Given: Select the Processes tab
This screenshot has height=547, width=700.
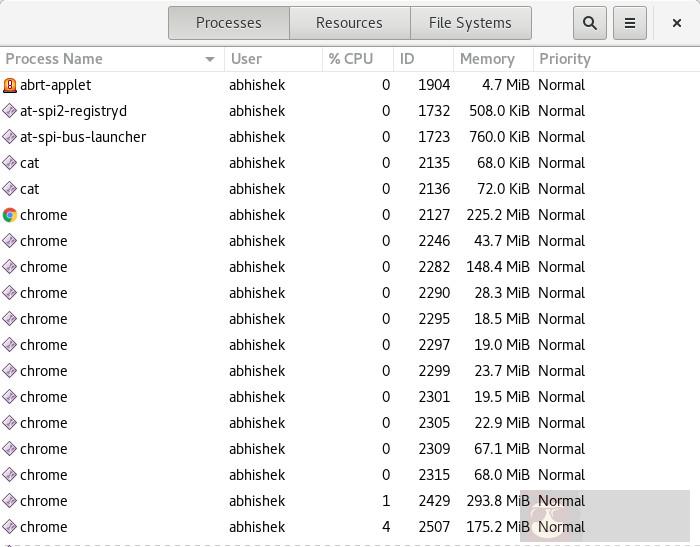Looking at the screenshot, I should (228, 23).
